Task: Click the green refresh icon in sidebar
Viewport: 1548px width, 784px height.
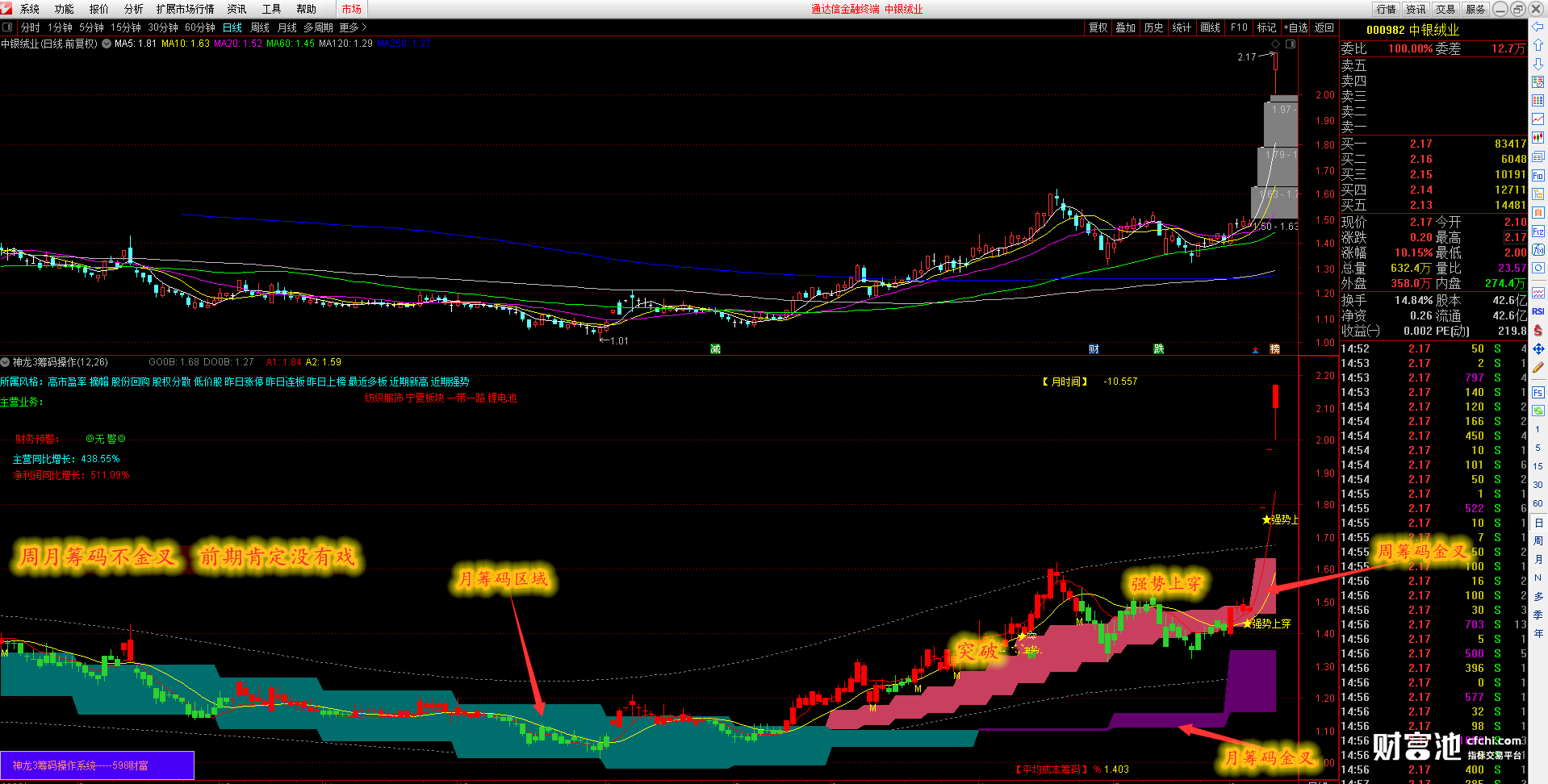Action: coord(1538,411)
